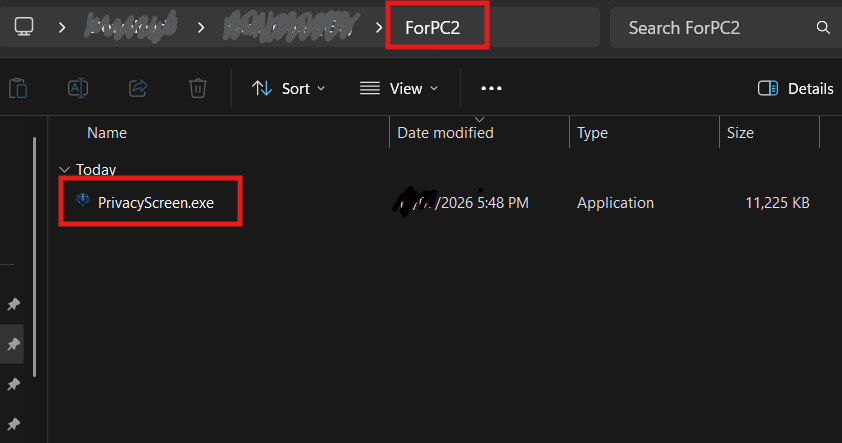This screenshot has width=842, height=443.
Task: Click the Rename icon in toolbar
Action: pyautogui.click(x=78, y=88)
